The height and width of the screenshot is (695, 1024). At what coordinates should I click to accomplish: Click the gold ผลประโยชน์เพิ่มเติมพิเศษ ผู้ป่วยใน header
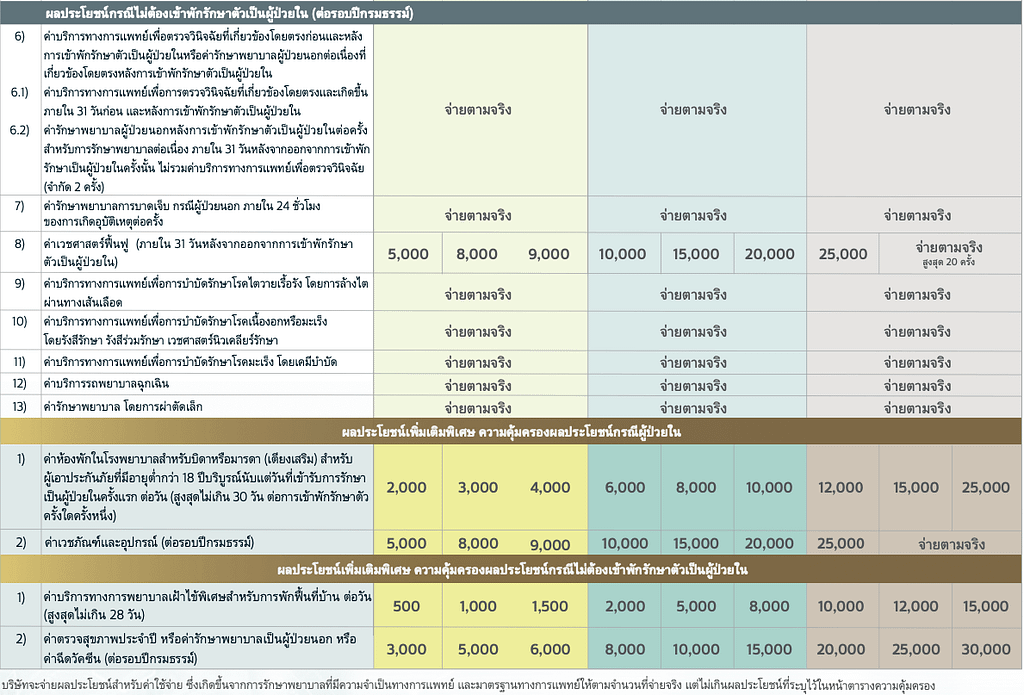tap(511, 432)
